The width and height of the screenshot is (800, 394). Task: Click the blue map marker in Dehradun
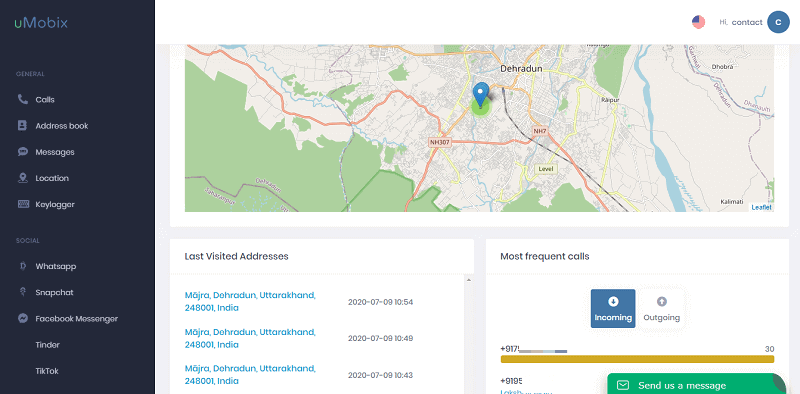[x=480, y=95]
